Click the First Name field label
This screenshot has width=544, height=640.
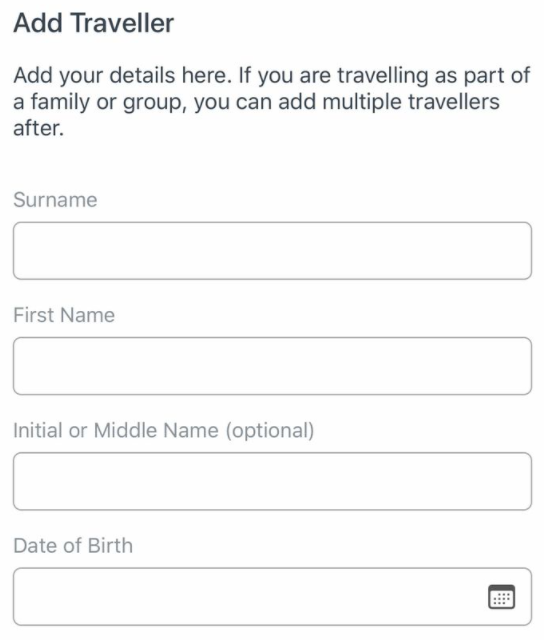pyautogui.click(x=64, y=315)
